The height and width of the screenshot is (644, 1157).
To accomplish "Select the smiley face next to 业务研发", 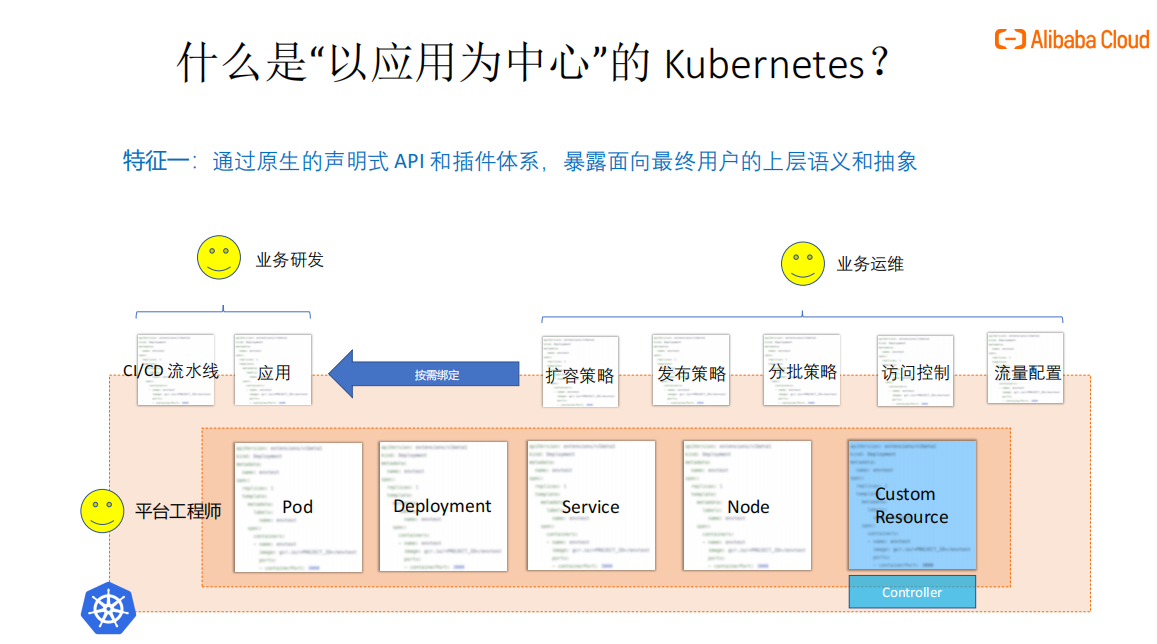I will point(218,257).
